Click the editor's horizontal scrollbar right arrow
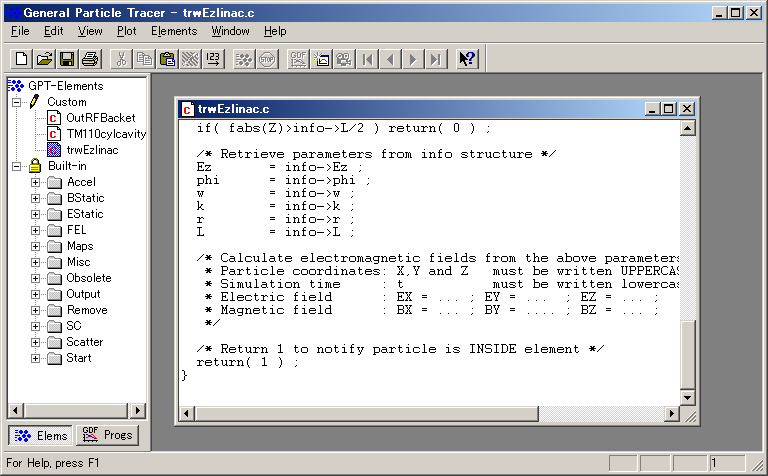 tap(672, 414)
